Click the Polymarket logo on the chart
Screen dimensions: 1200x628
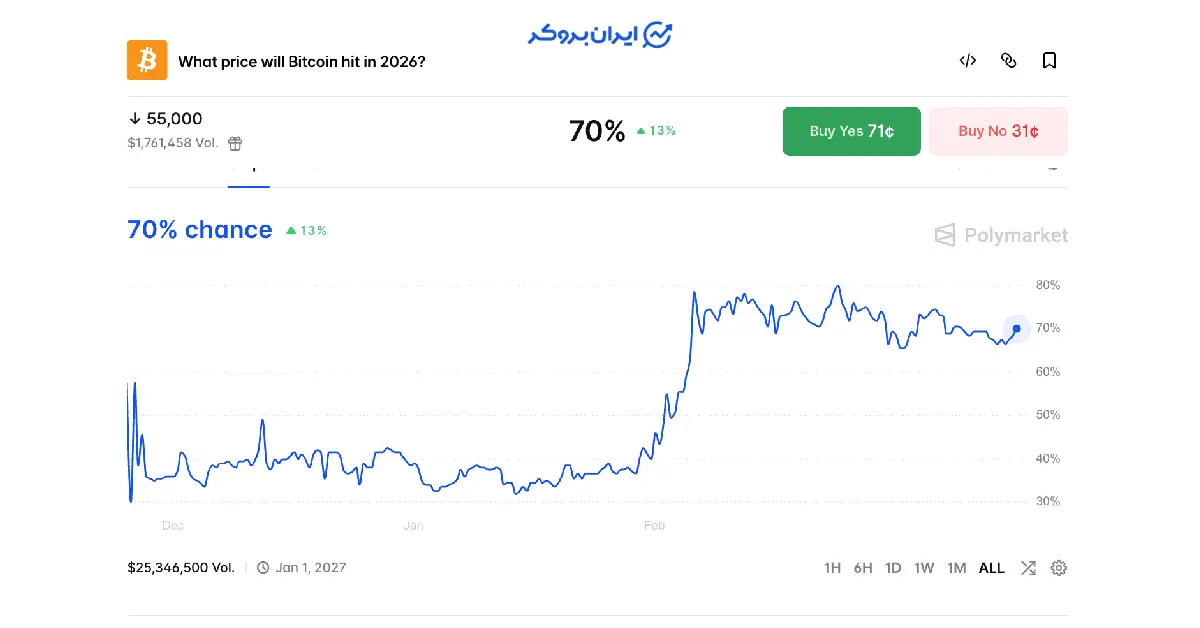click(x=1000, y=235)
